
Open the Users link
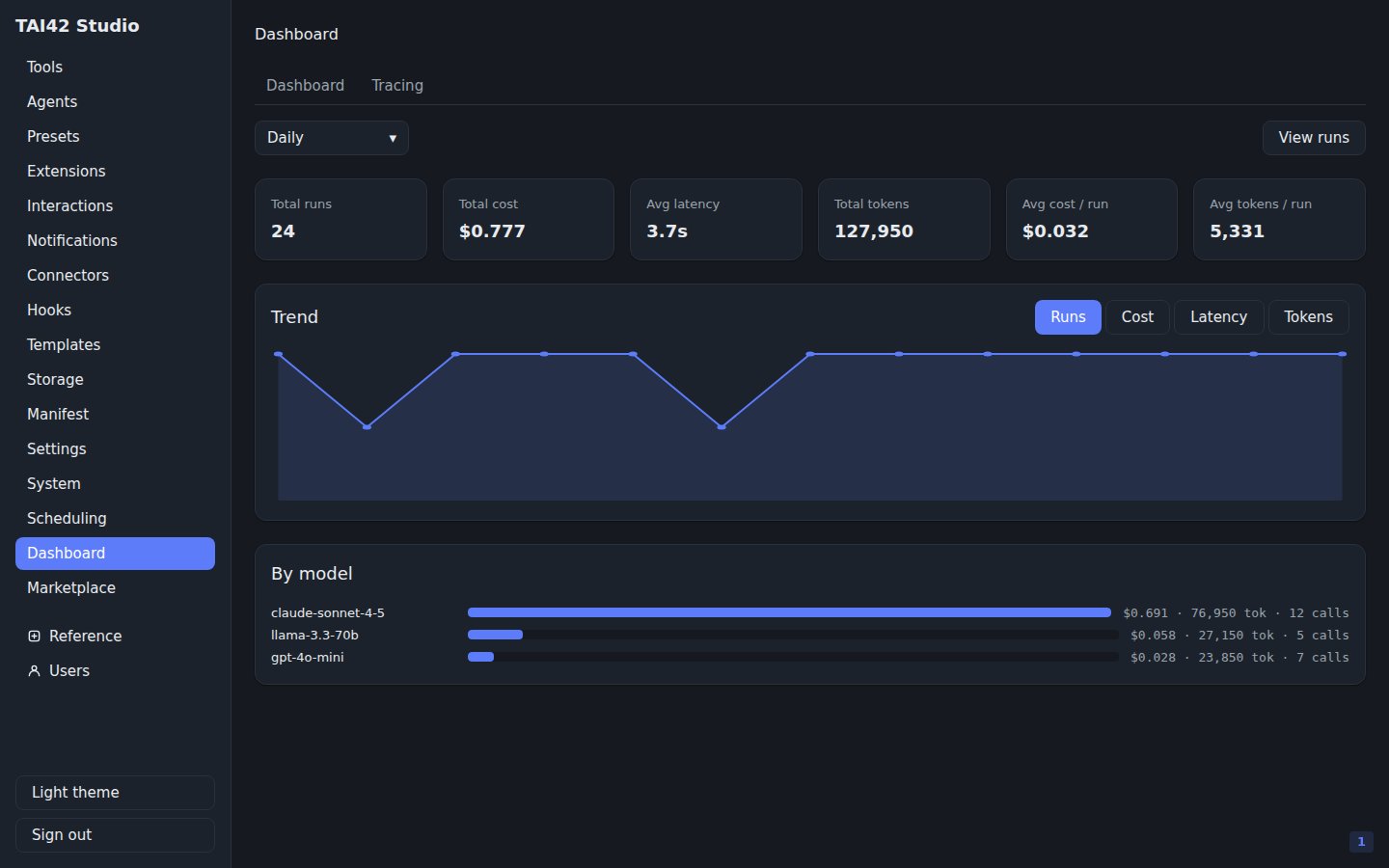pos(115,670)
